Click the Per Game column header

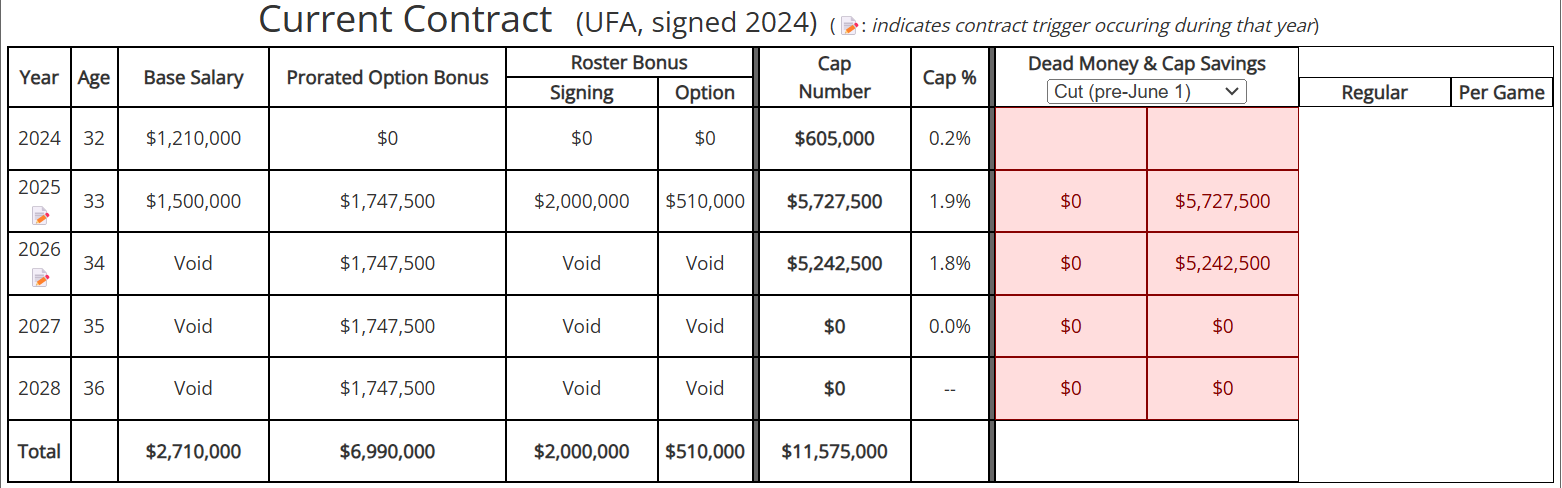[1501, 93]
